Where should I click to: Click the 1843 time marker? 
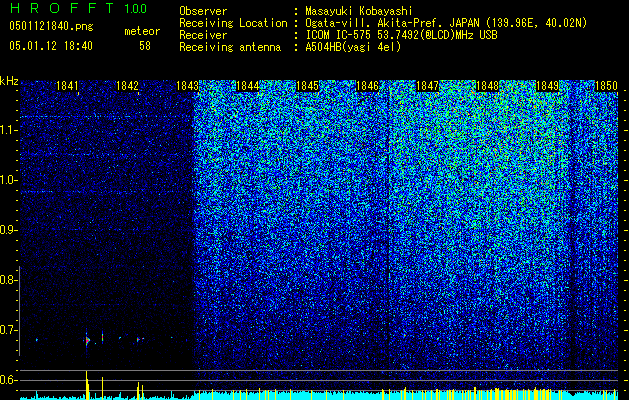click(187, 85)
